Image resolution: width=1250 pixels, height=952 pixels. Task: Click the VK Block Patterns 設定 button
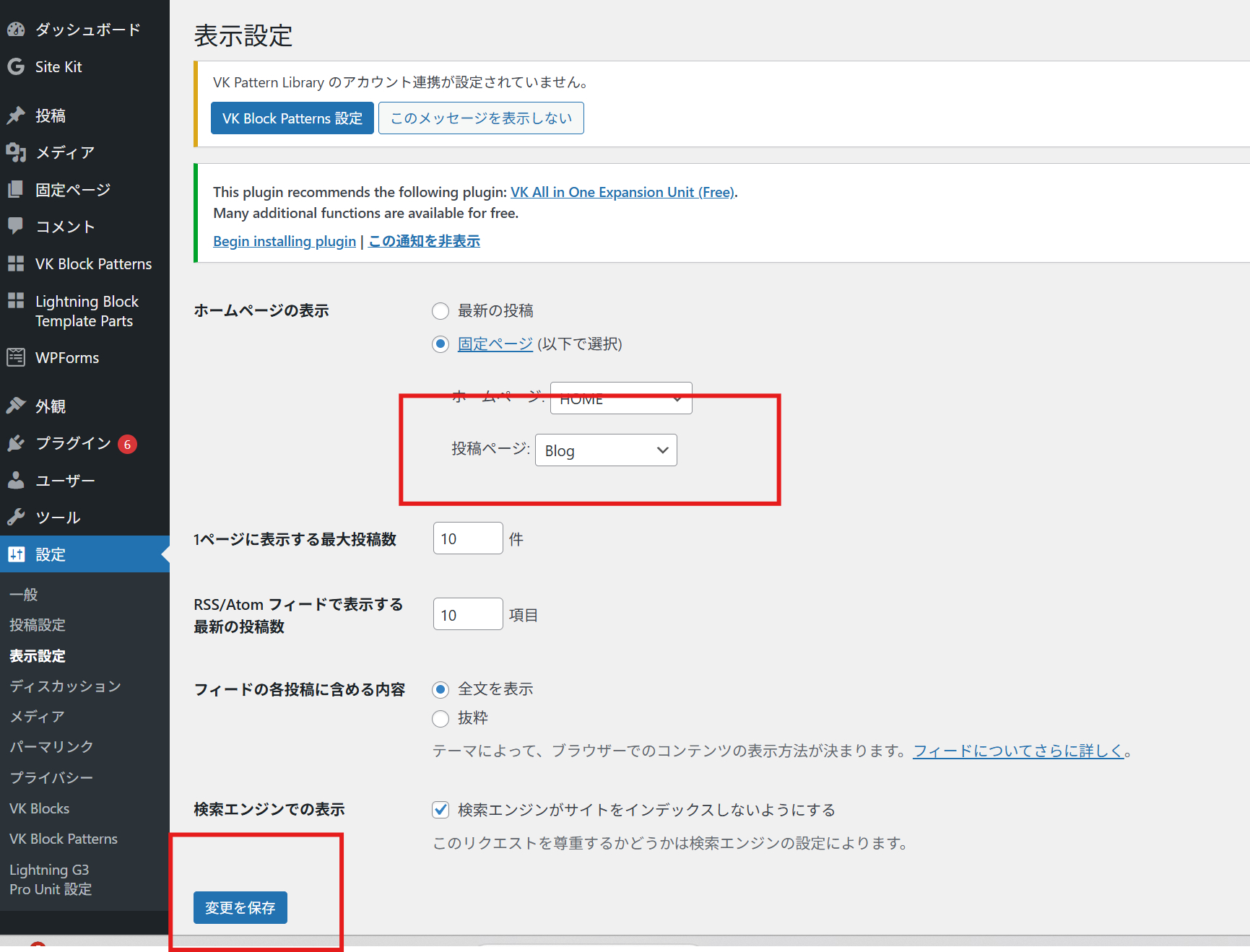[292, 118]
